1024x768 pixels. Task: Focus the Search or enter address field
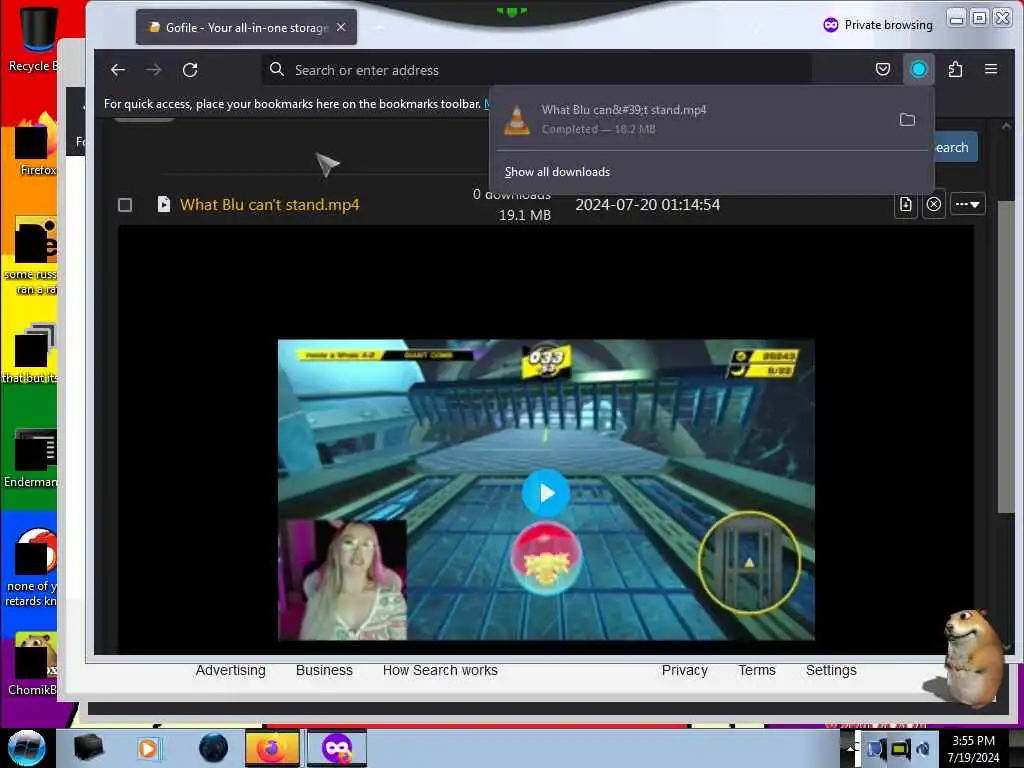(x=537, y=70)
